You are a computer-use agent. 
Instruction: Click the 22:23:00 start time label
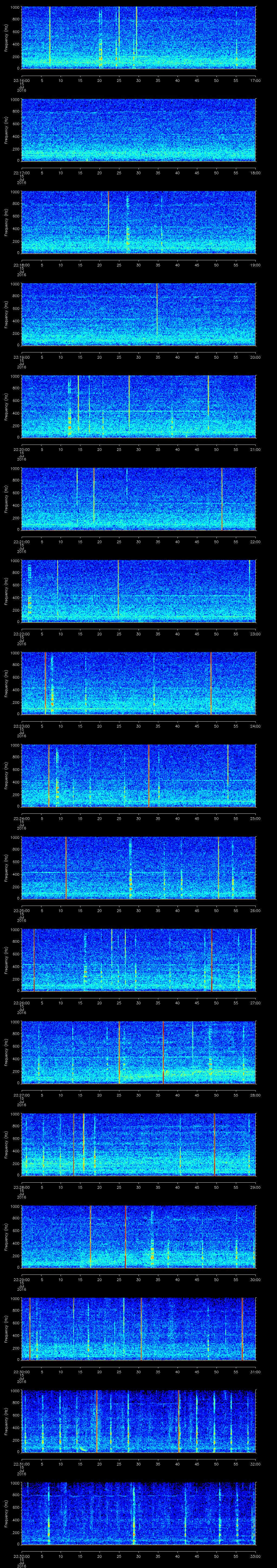(x=22, y=726)
